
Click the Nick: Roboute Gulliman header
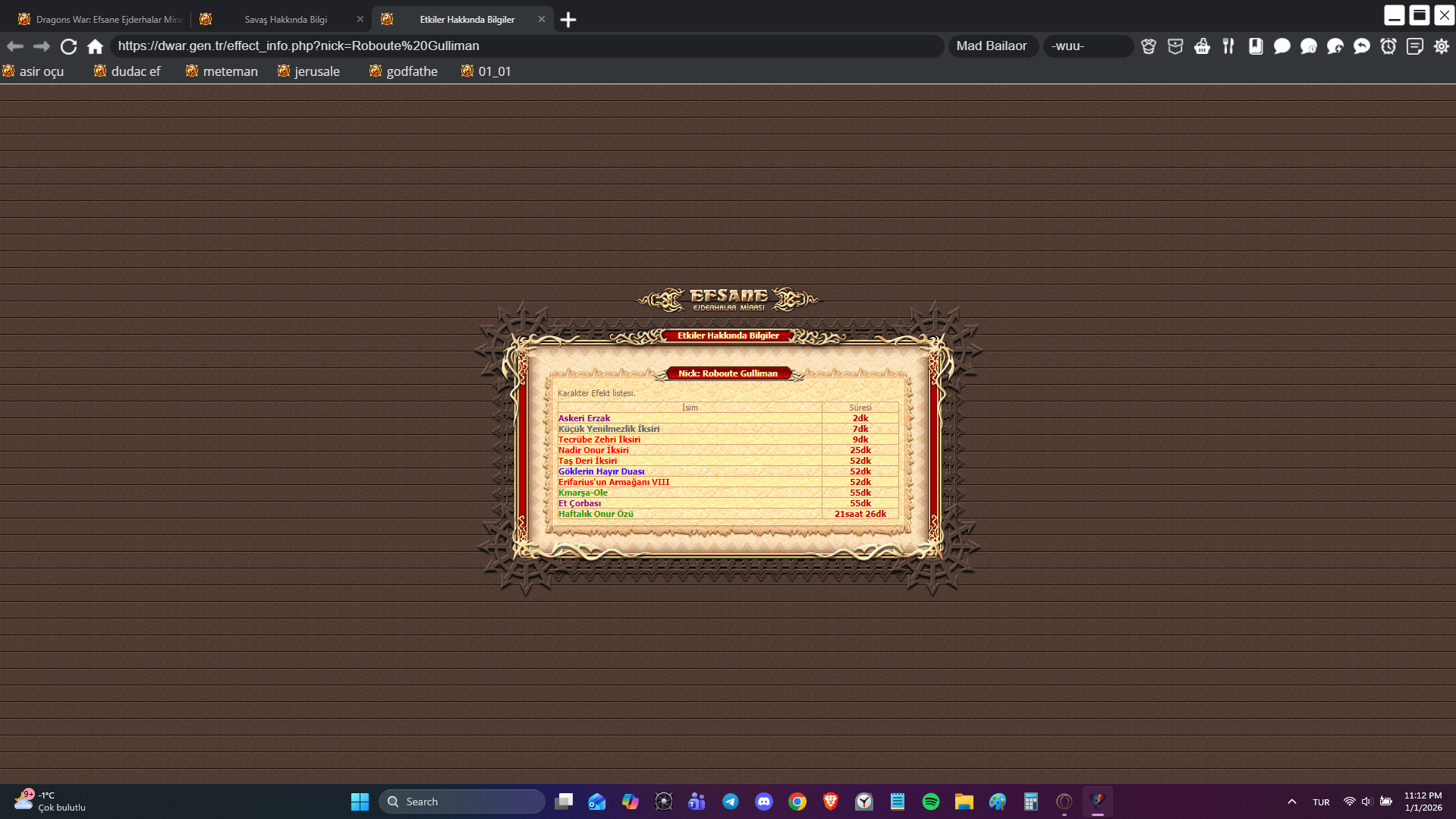tap(728, 373)
